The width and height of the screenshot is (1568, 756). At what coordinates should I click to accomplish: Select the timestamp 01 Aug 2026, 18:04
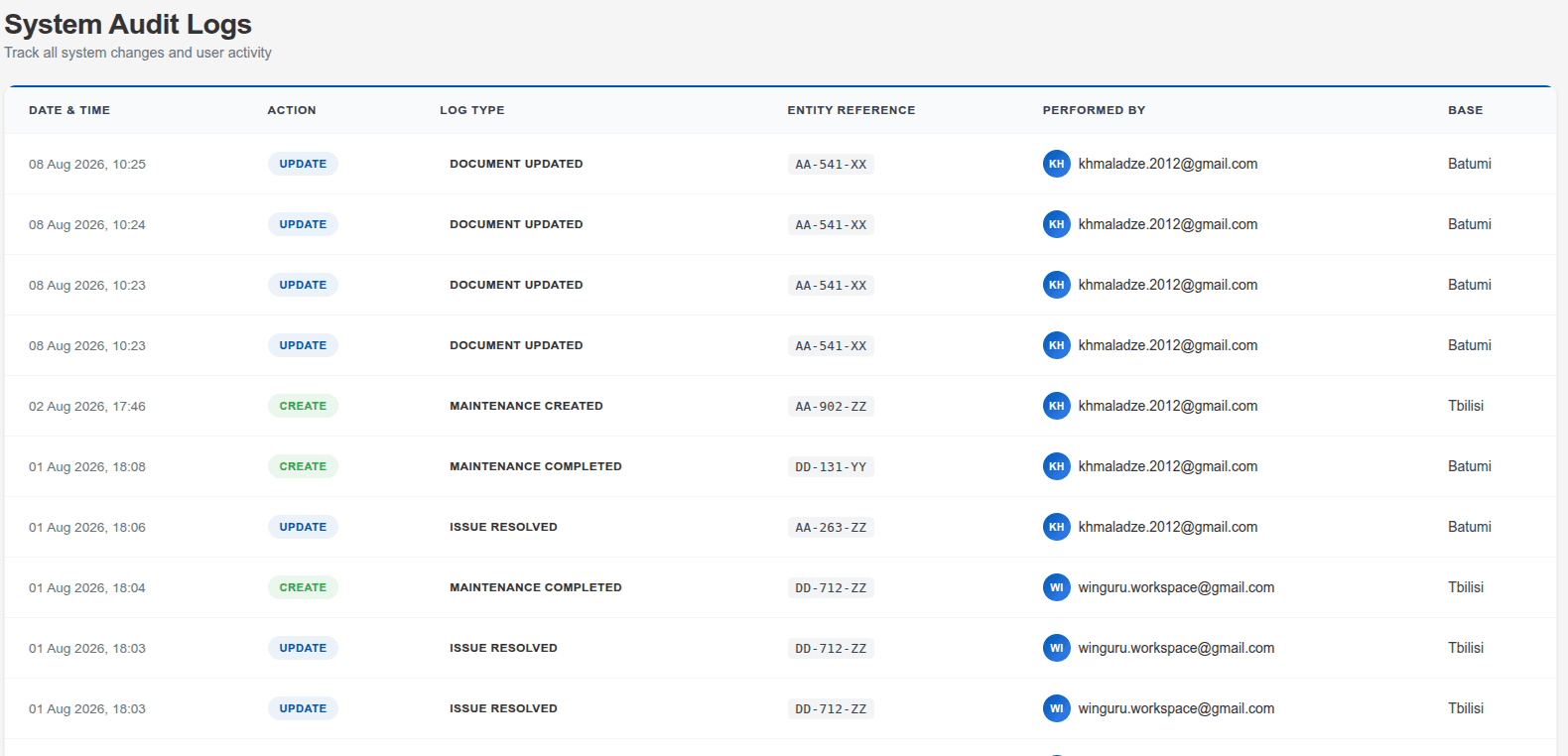[x=87, y=588]
